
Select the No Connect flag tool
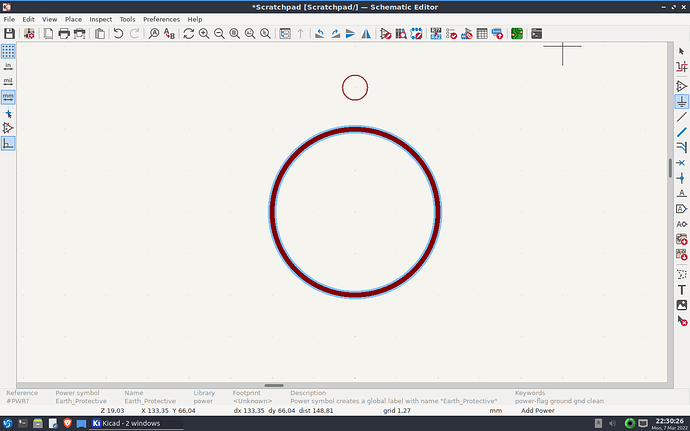pos(682,163)
